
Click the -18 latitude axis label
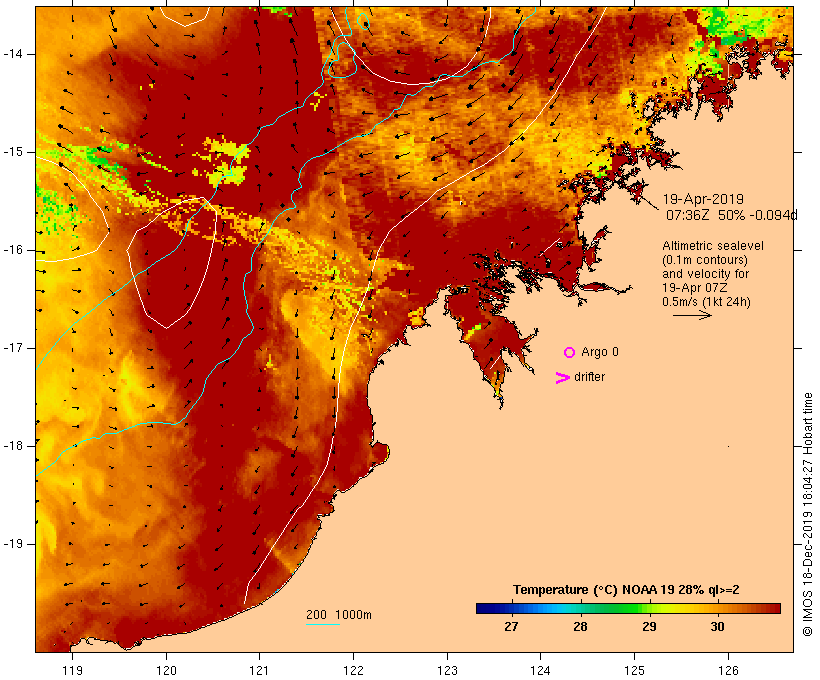point(13,446)
